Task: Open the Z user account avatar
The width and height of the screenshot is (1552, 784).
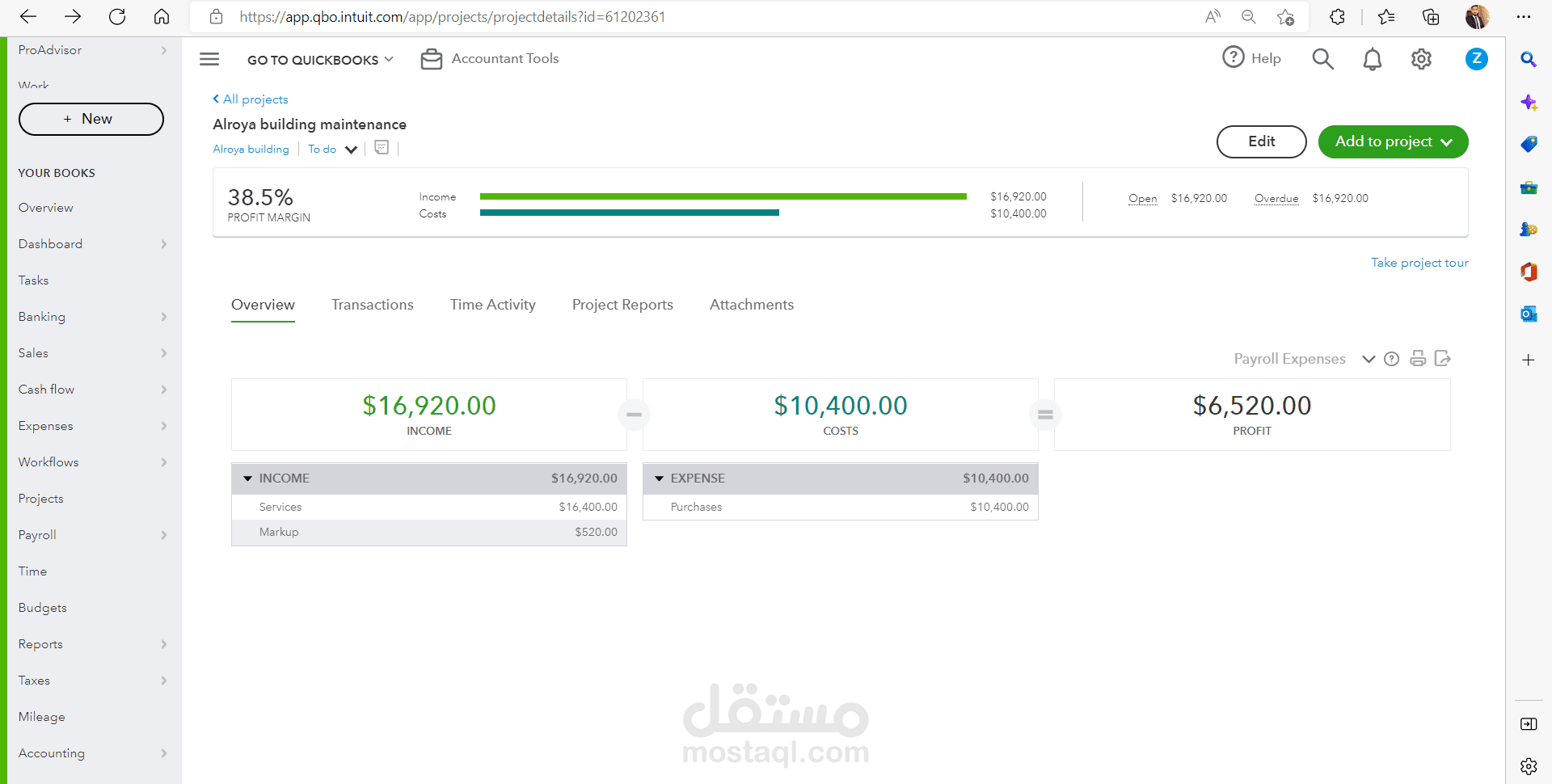Action: pyautogui.click(x=1477, y=59)
